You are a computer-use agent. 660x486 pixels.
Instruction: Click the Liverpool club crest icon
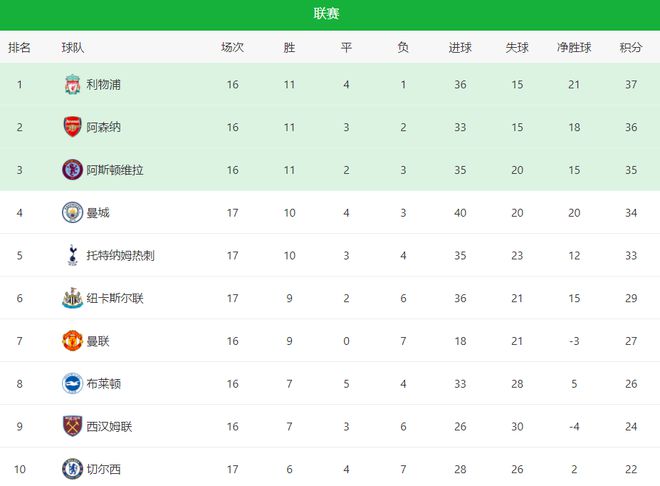pos(72,85)
